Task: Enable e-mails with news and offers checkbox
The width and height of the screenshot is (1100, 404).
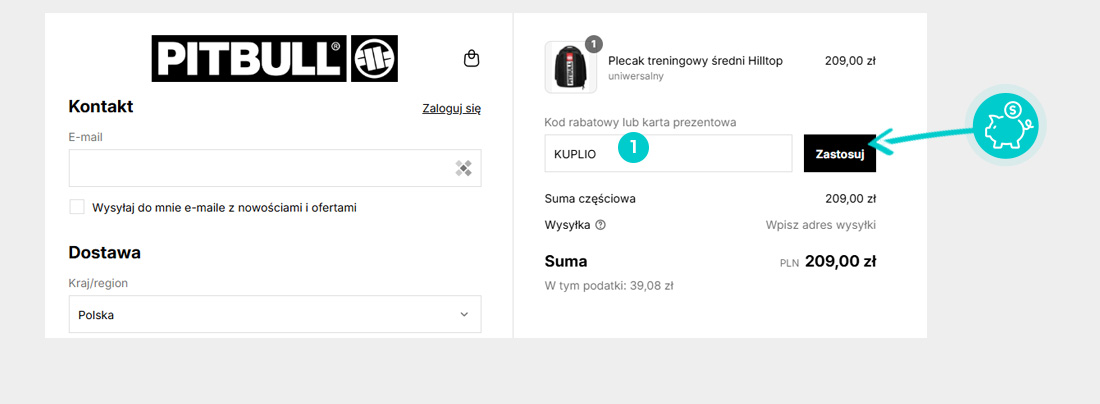Action: pyautogui.click(x=77, y=207)
